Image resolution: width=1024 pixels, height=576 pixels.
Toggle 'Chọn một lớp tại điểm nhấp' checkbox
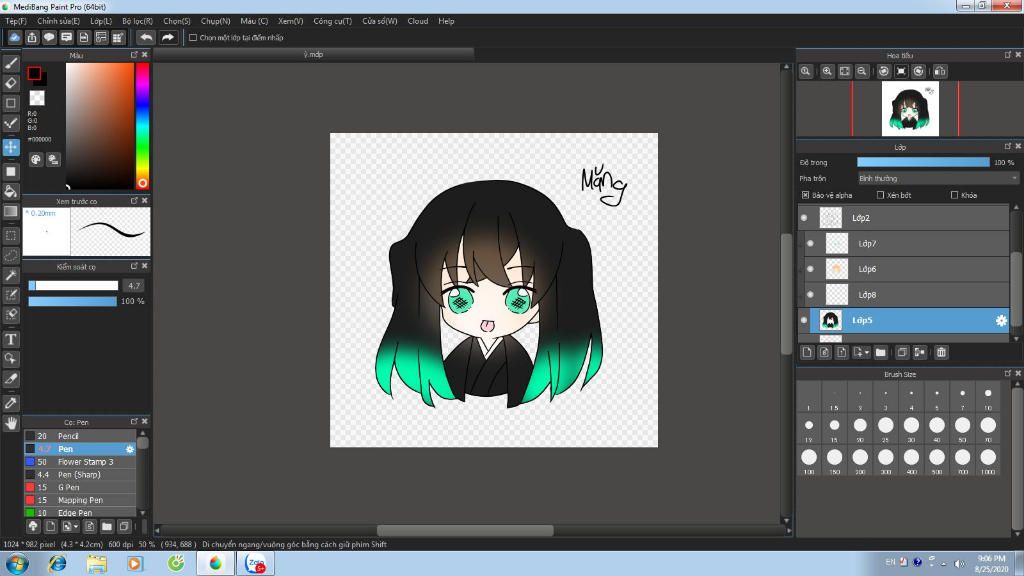tap(193, 38)
